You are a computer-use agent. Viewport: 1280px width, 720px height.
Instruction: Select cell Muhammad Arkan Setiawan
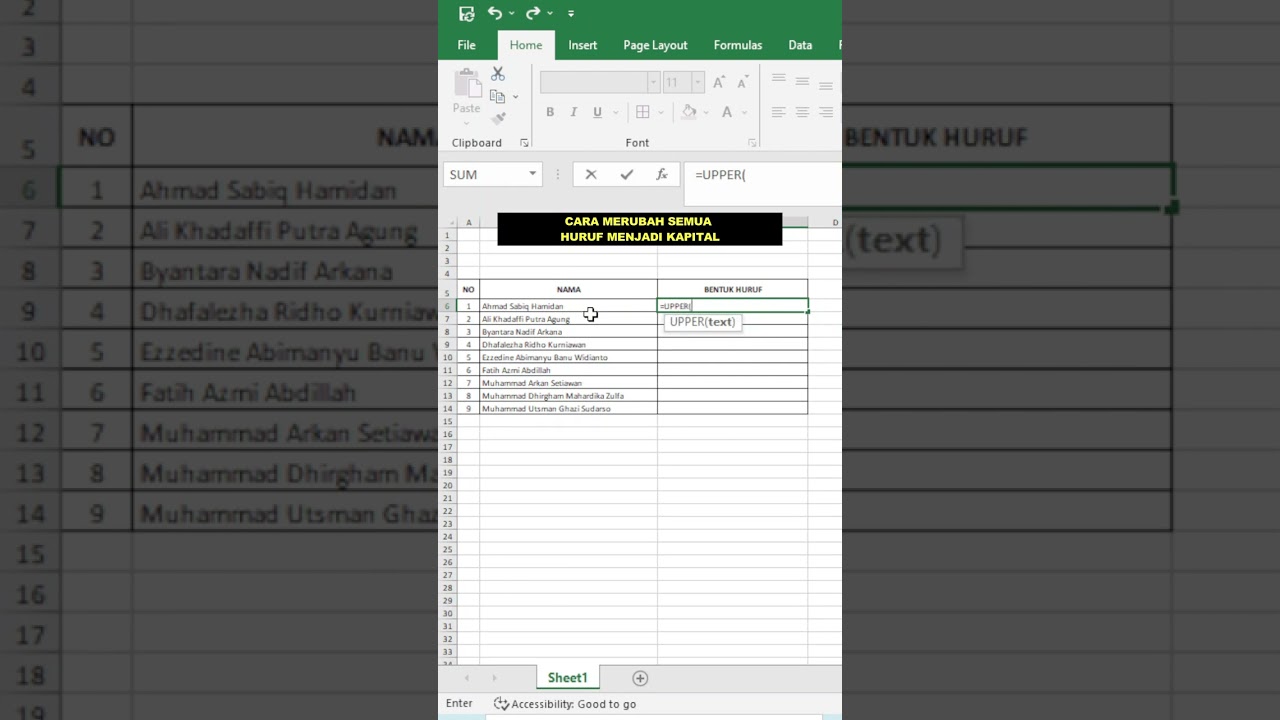click(x=568, y=383)
